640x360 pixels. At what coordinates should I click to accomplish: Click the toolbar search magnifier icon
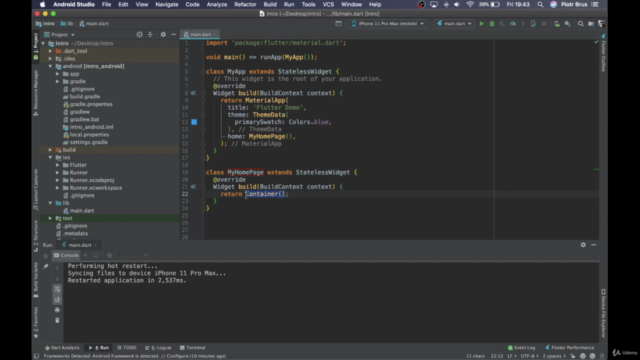coord(580,24)
